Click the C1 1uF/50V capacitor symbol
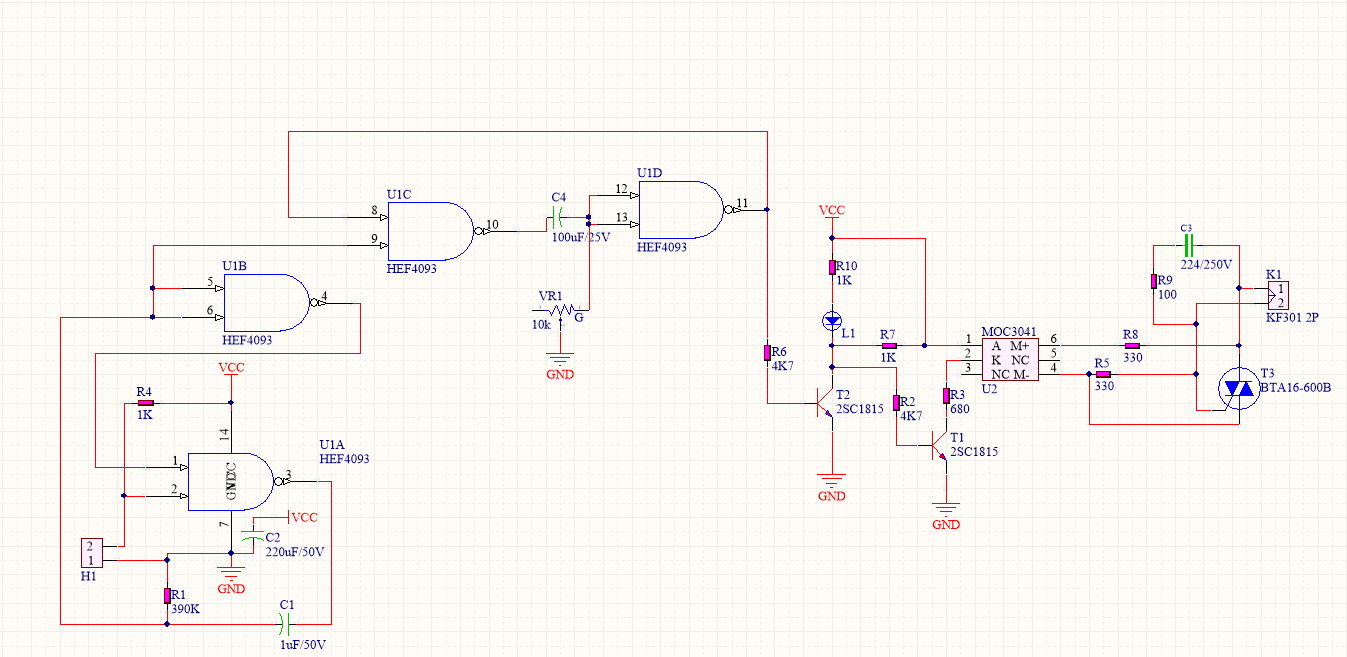1347x657 pixels. pyautogui.click(x=286, y=625)
